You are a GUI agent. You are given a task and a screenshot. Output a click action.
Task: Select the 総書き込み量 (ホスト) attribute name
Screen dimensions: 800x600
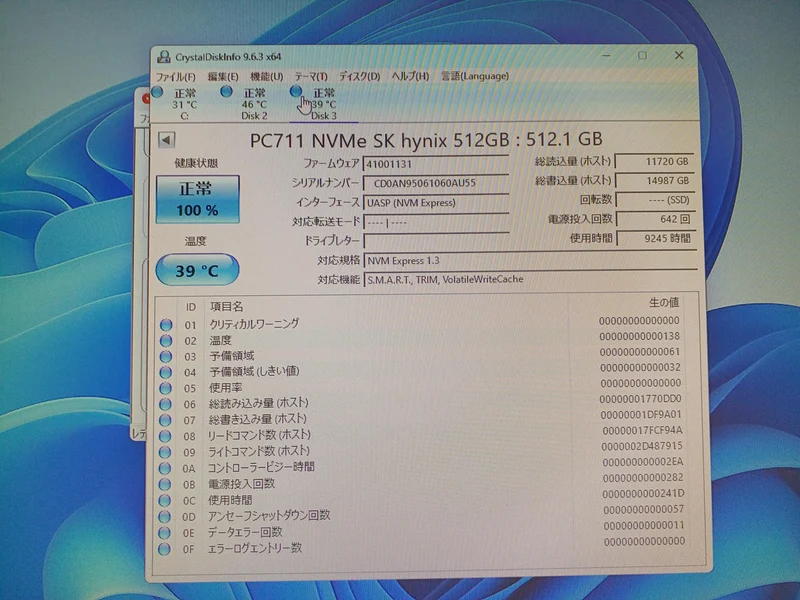tap(258, 419)
